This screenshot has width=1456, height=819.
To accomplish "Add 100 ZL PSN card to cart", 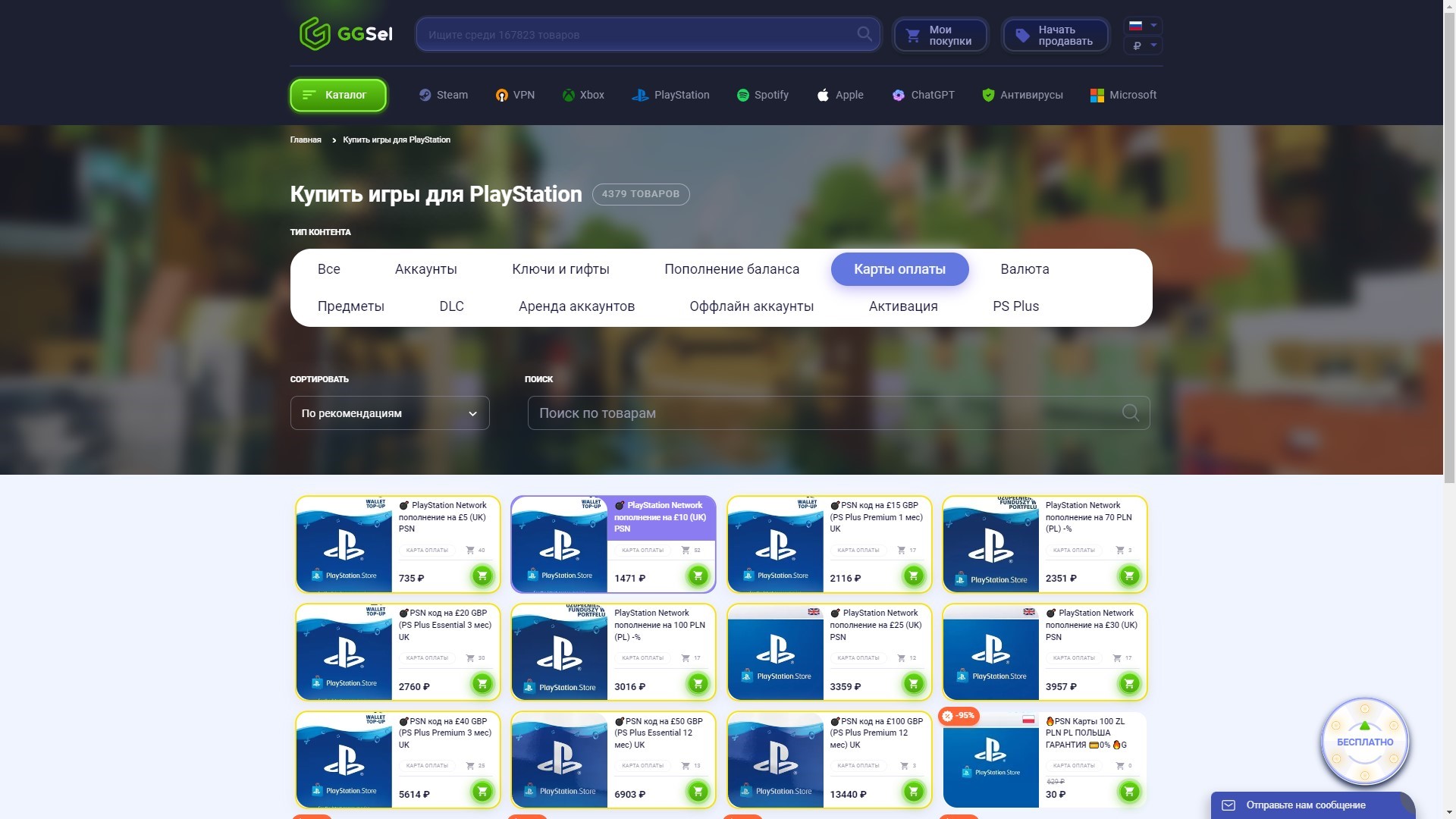I will (1129, 792).
